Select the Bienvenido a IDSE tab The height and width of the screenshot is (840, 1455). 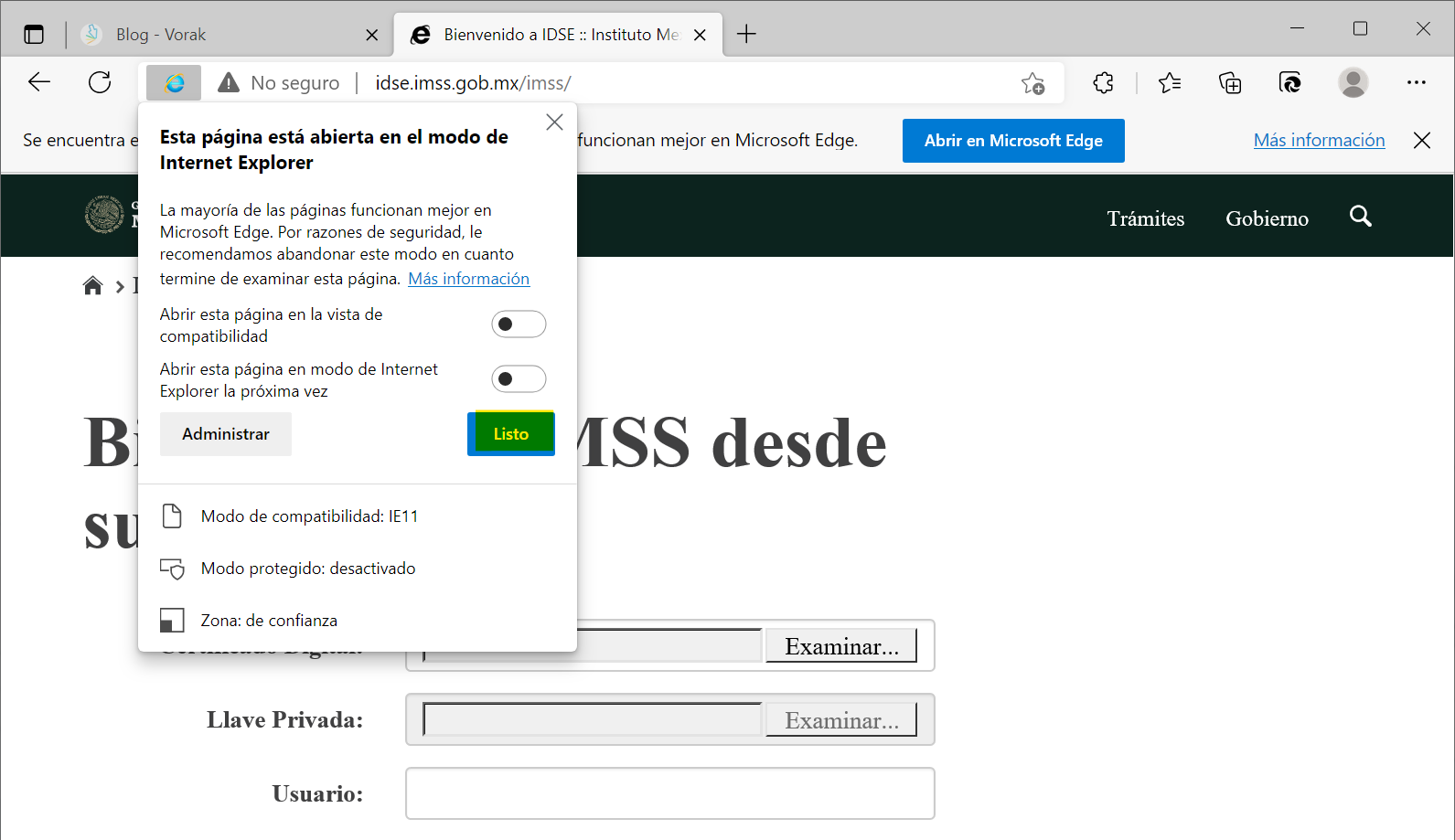pos(558,35)
